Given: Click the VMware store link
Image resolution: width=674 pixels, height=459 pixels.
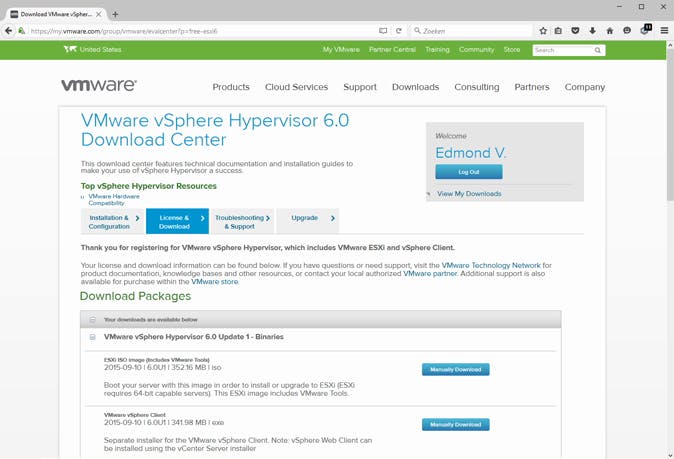Looking at the screenshot, I should [x=214, y=282].
